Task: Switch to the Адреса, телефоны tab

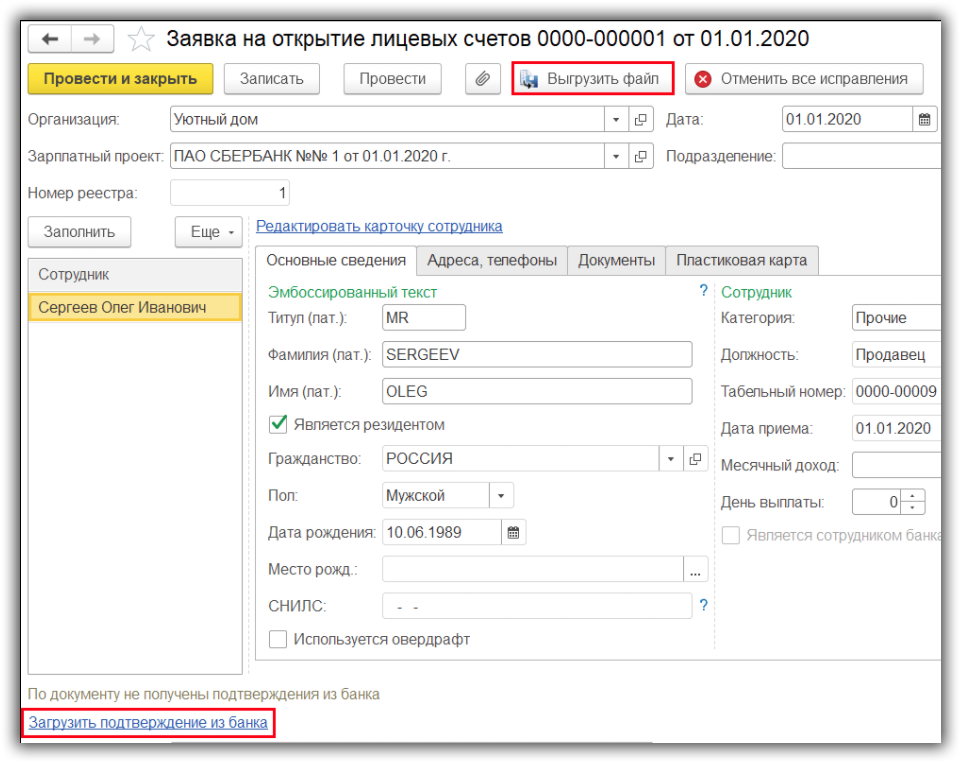Action: 491,260
